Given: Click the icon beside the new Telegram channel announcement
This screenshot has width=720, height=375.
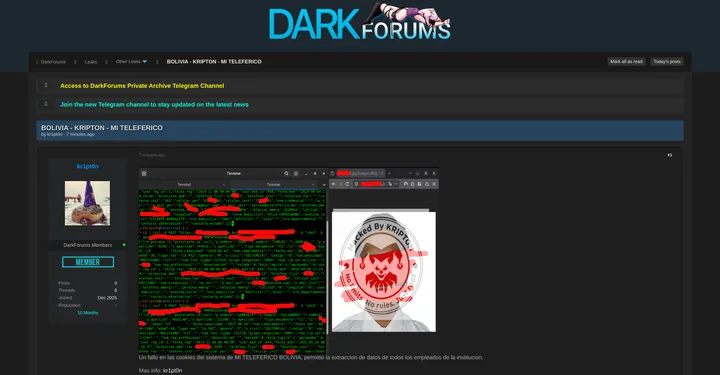Looking at the screenshot, I should (46, 104).
